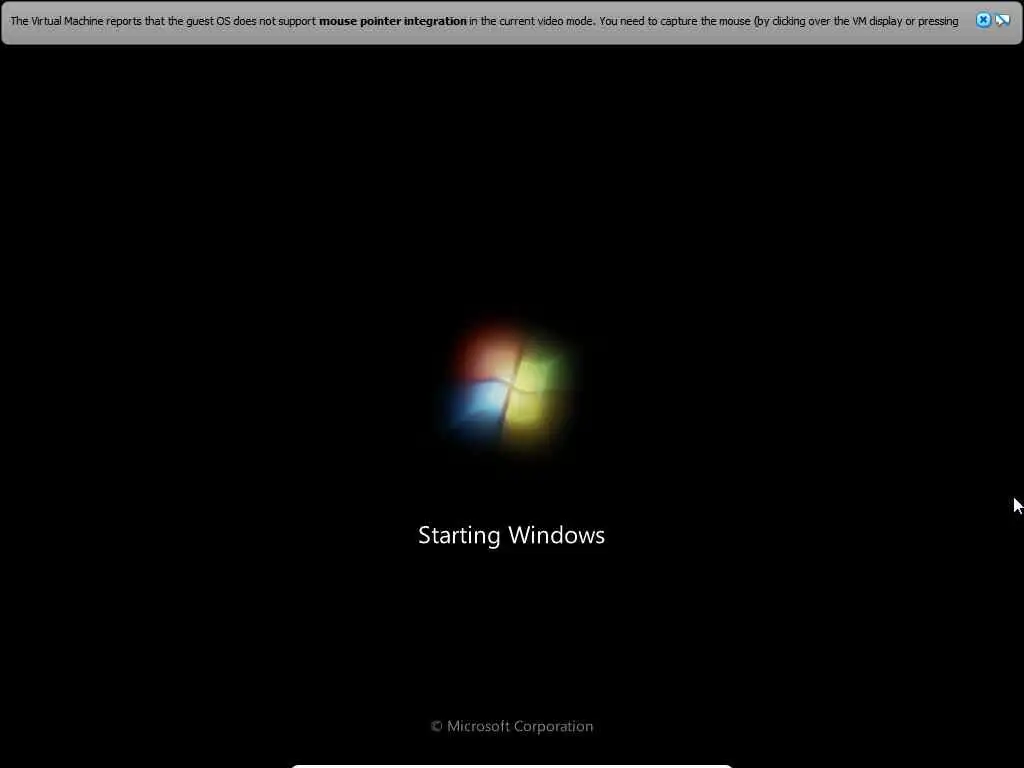
Task: Click the "© Microsoft Corporation" text
Action: (512, 726)
